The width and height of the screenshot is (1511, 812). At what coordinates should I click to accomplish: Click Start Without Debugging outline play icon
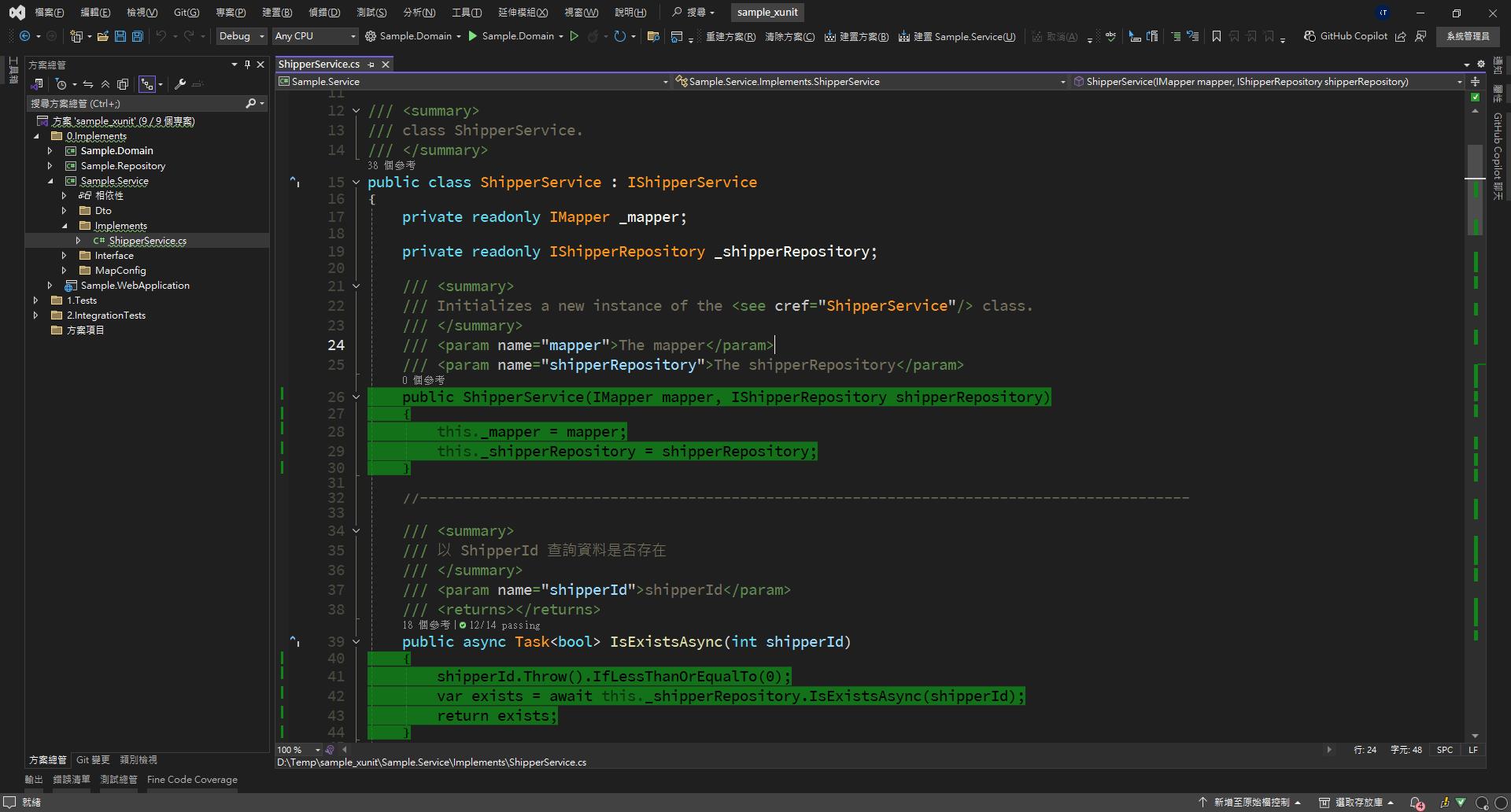[574, 36]
